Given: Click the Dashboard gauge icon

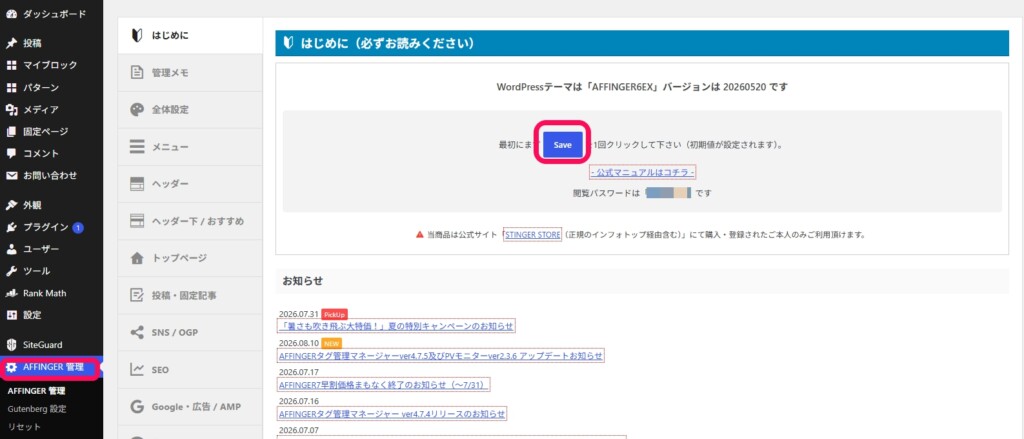Looking at the screenshot, I should click(x=11, y=14).
